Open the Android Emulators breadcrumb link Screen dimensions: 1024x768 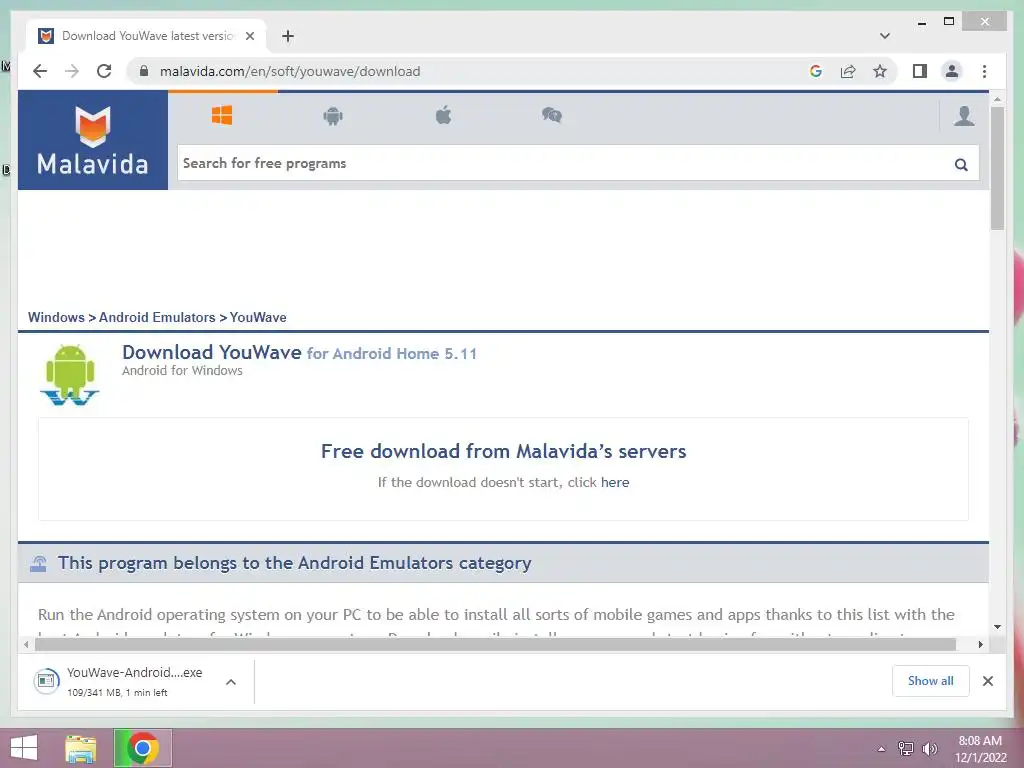pyautogui.click(x=157, y=317)
